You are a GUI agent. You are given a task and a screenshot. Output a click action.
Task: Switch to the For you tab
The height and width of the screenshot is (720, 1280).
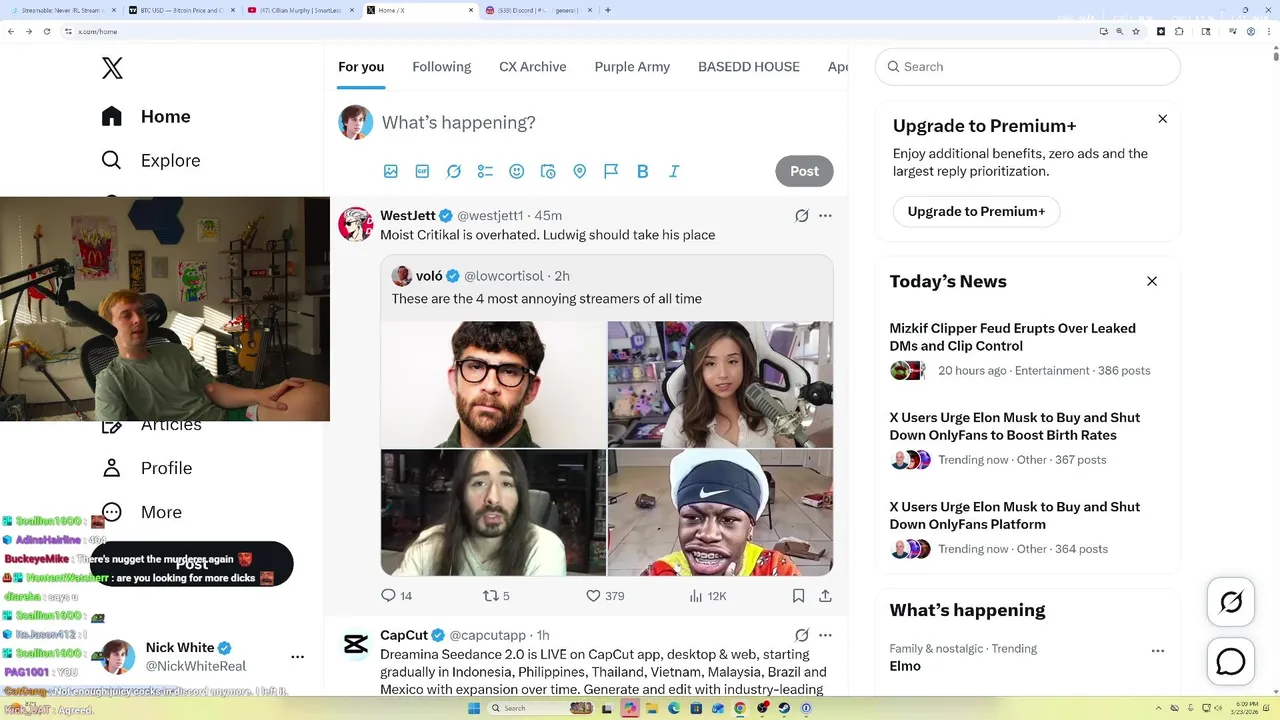(361, 67)
